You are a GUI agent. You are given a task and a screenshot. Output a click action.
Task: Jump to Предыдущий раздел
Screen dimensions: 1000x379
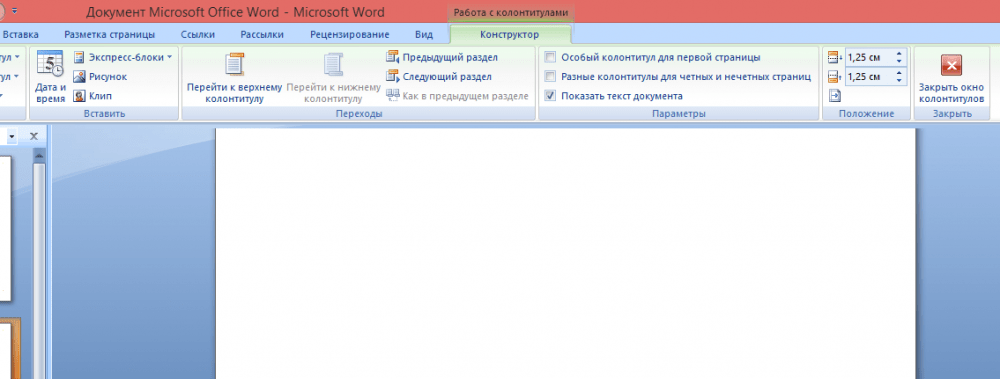(442, 57)
